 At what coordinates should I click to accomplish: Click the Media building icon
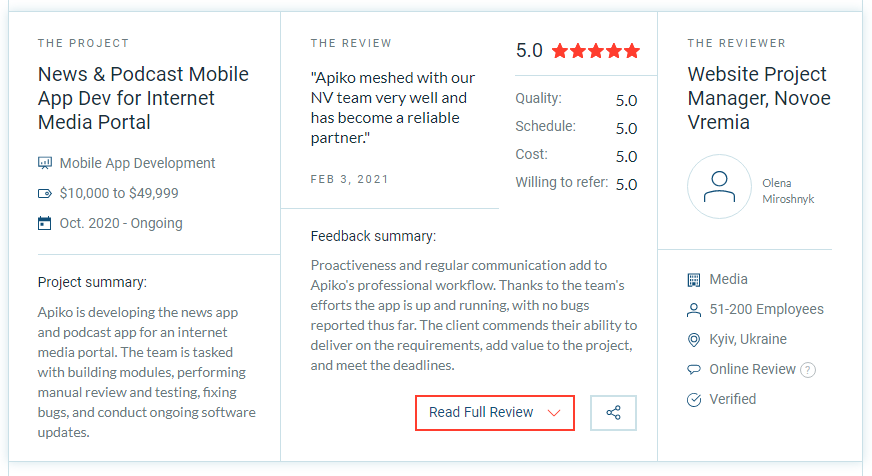[693, 280]
